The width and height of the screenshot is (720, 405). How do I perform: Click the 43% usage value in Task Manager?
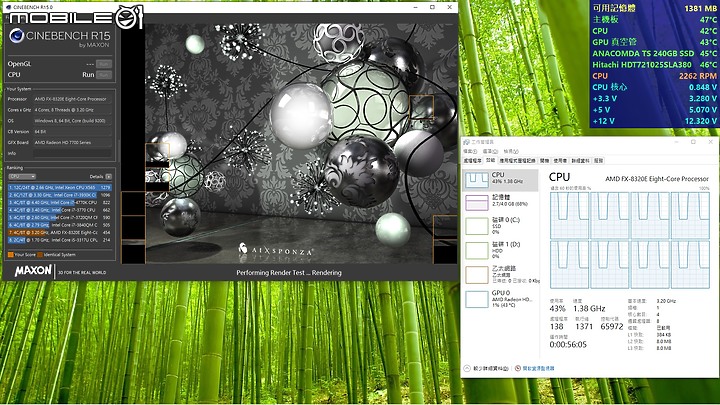557,309
